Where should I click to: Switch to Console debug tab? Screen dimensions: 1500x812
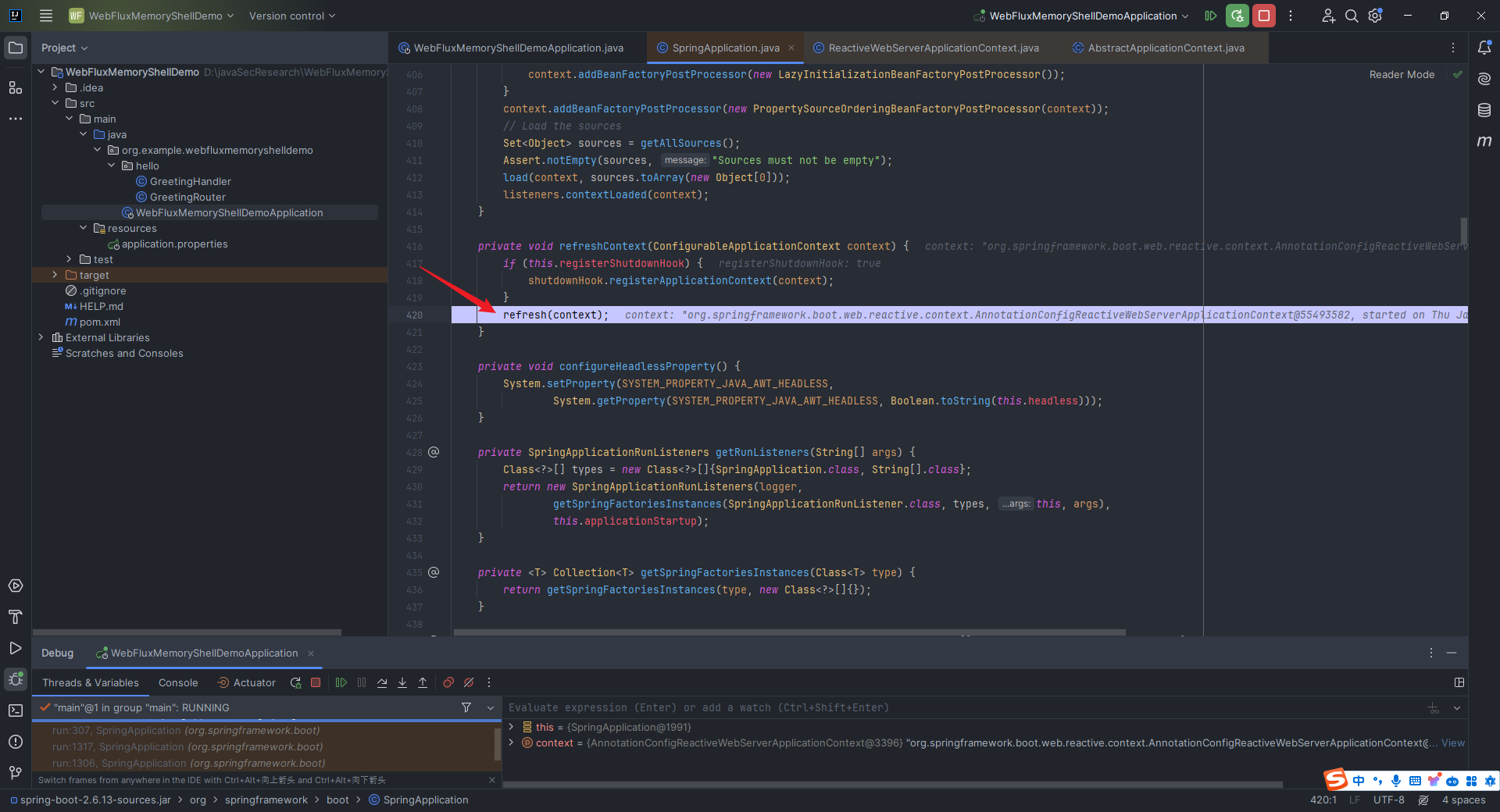click(178, 682)
